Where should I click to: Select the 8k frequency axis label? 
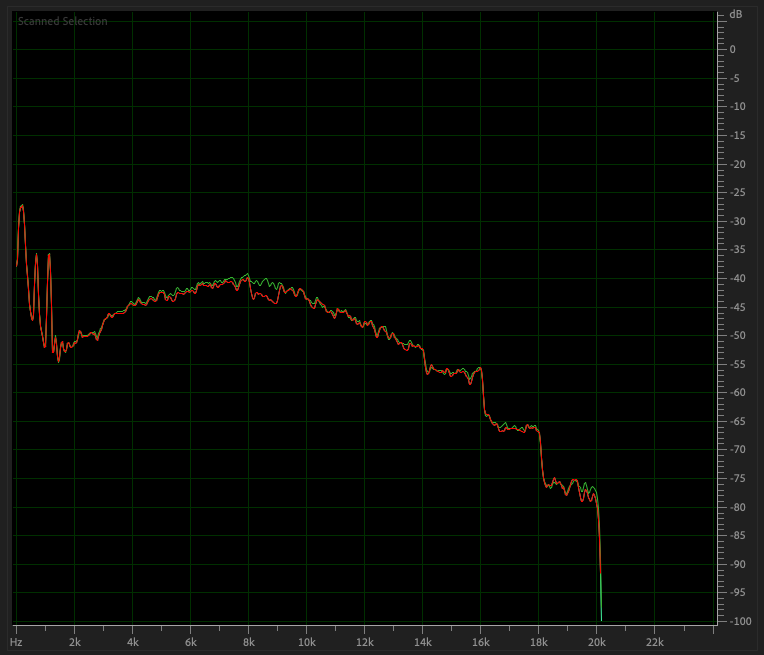pyautogui.click(x=249, y=640)
